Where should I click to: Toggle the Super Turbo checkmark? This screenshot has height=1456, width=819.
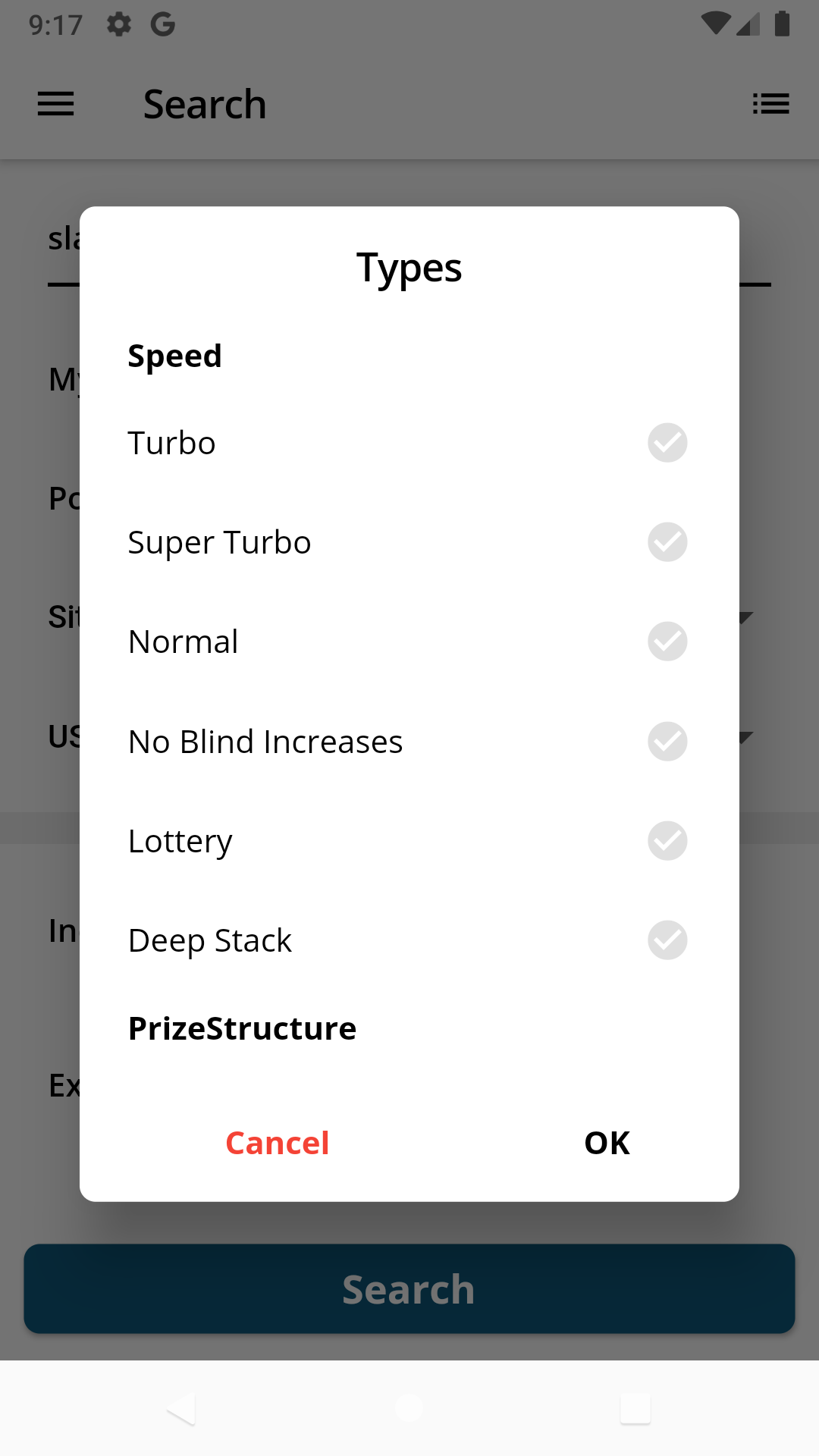[667, 542]
